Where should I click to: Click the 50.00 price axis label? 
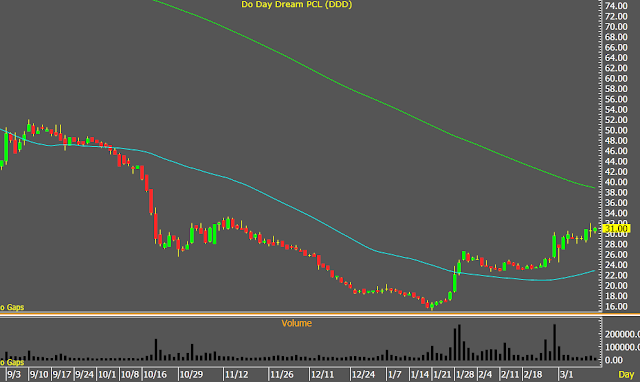tap(616, 130)
